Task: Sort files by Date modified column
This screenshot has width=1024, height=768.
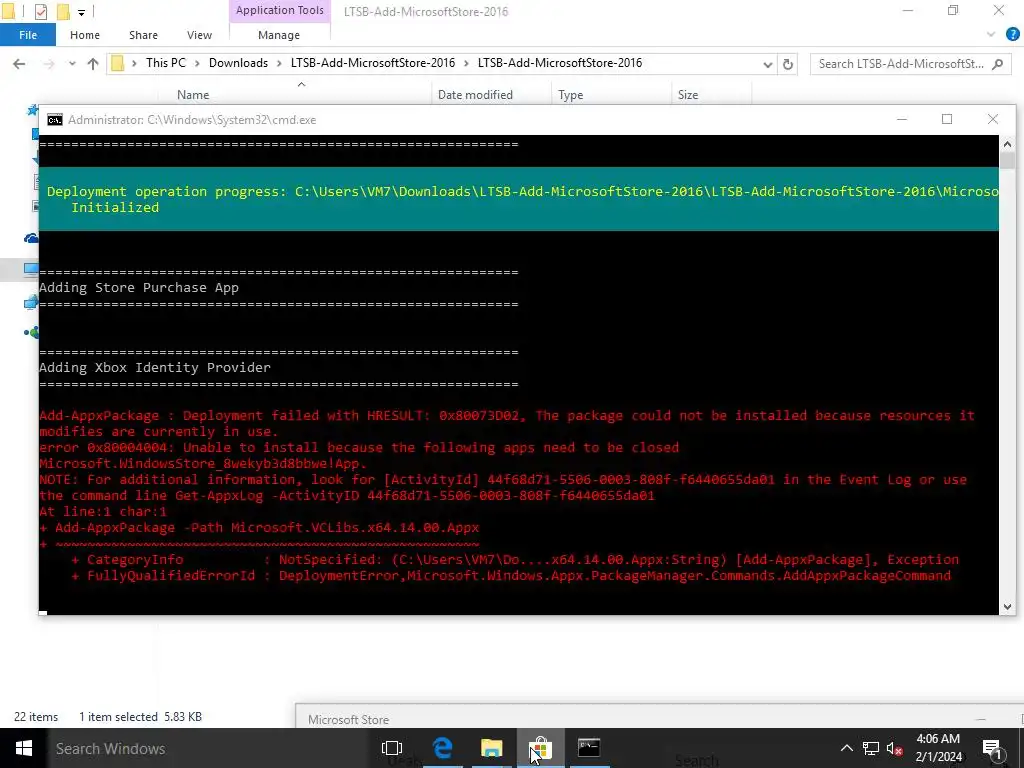Action: pos(475,95)
